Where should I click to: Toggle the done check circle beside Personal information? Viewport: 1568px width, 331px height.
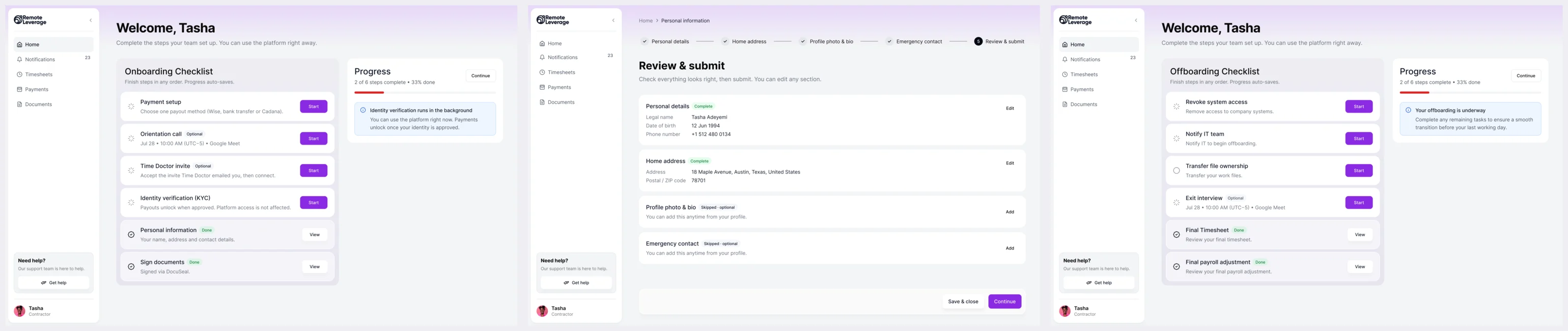pyautogui.click(x=131, y=234)
